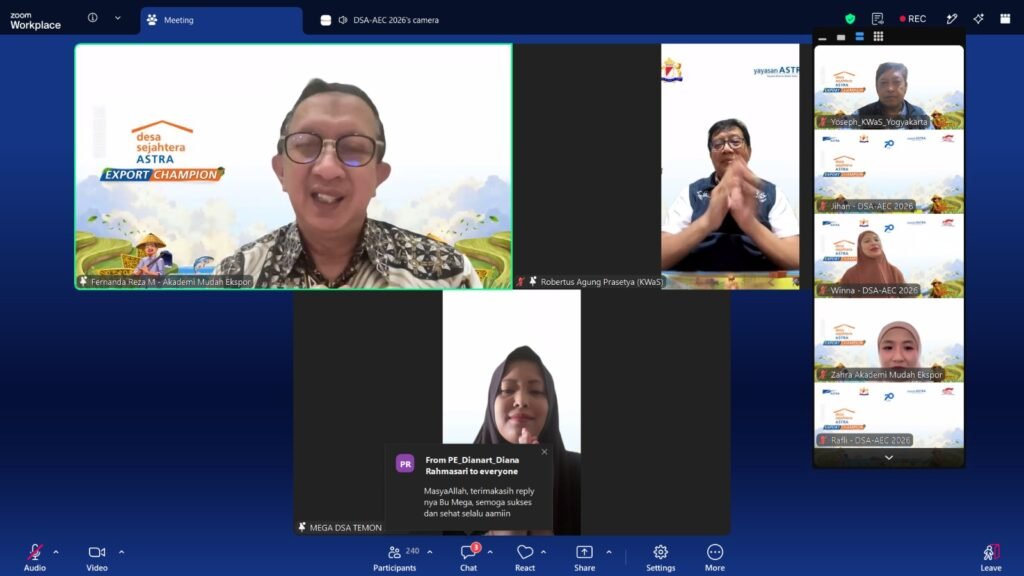Open the audio options arrow

click(56, 552)
